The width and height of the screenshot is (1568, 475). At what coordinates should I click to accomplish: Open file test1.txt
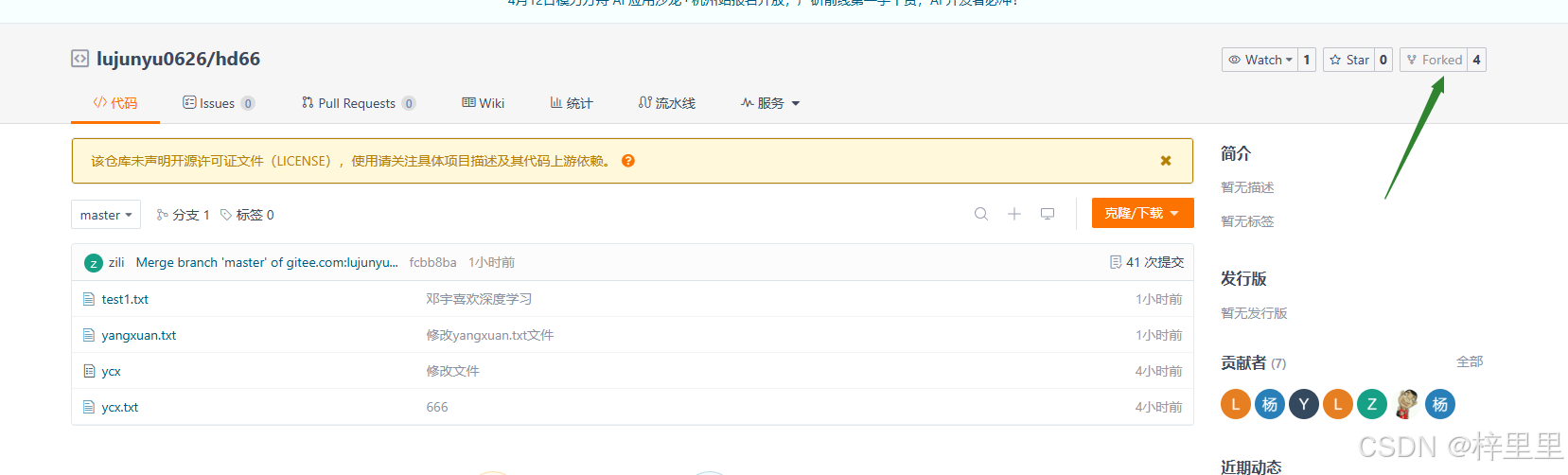pos(125,299)
